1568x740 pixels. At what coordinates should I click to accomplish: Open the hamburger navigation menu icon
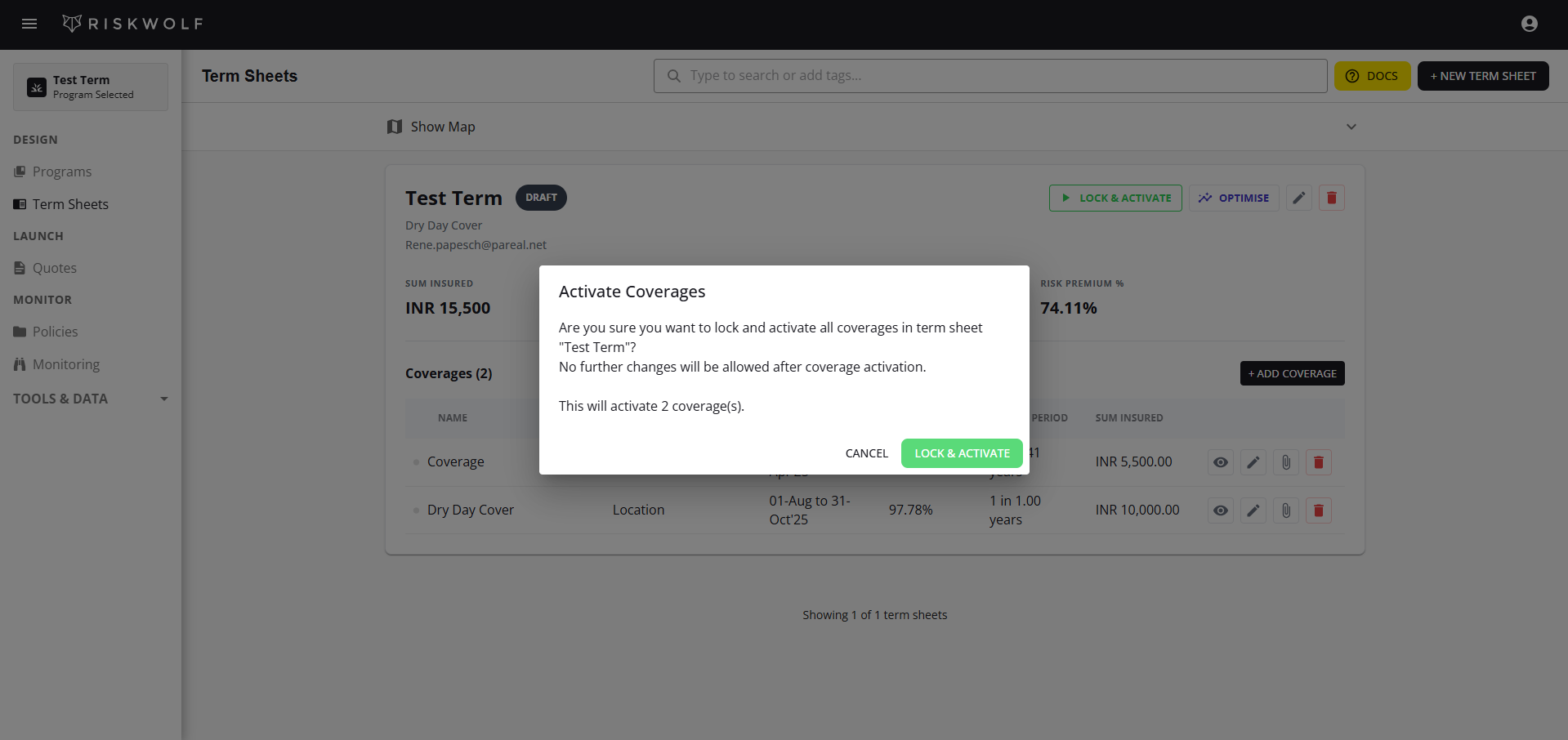coord(29,24)
